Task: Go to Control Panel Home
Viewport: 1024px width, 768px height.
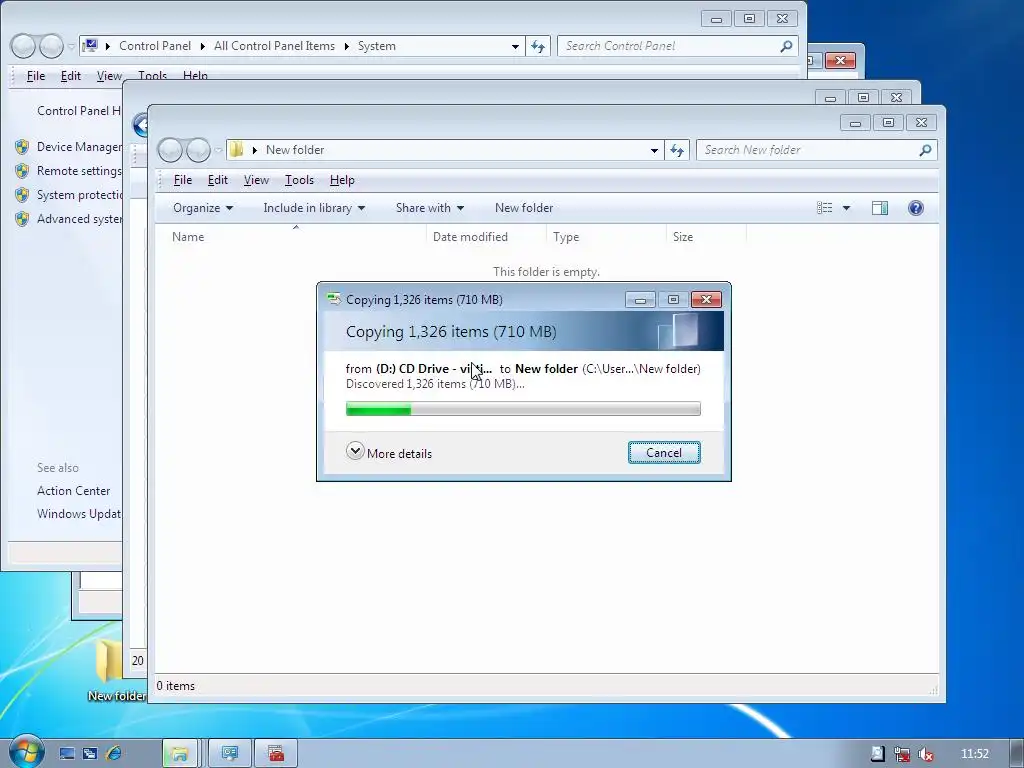Action: click(79, 110)
